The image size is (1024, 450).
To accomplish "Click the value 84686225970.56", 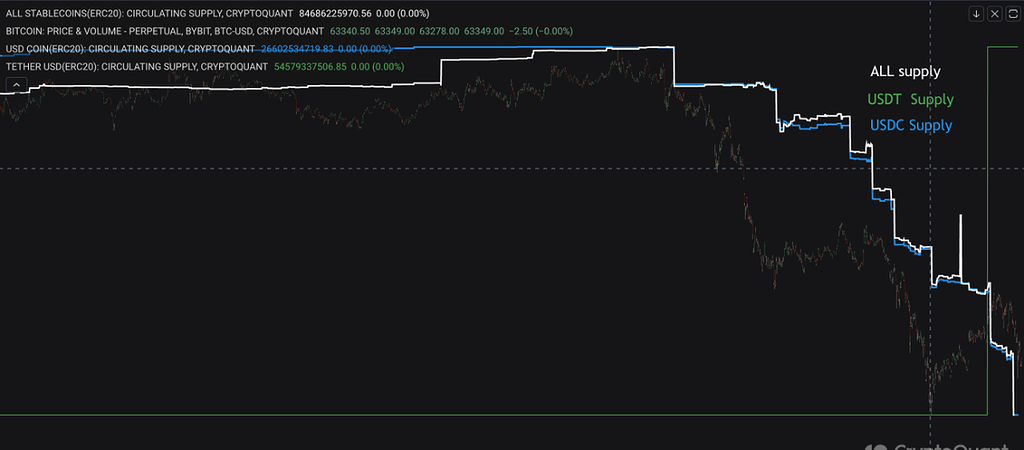I will 334,13.
